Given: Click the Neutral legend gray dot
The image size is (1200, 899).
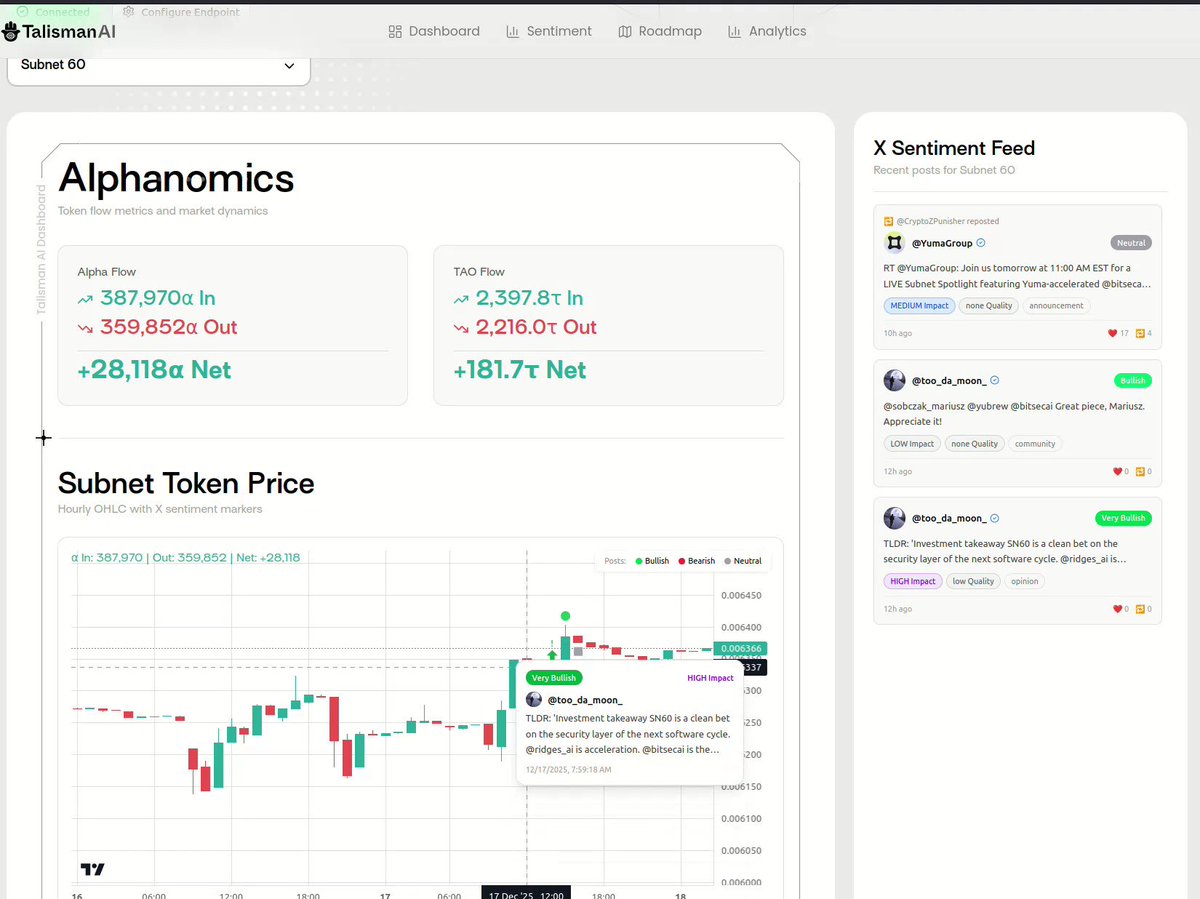Looking at the screenshot, I should 727,561.
